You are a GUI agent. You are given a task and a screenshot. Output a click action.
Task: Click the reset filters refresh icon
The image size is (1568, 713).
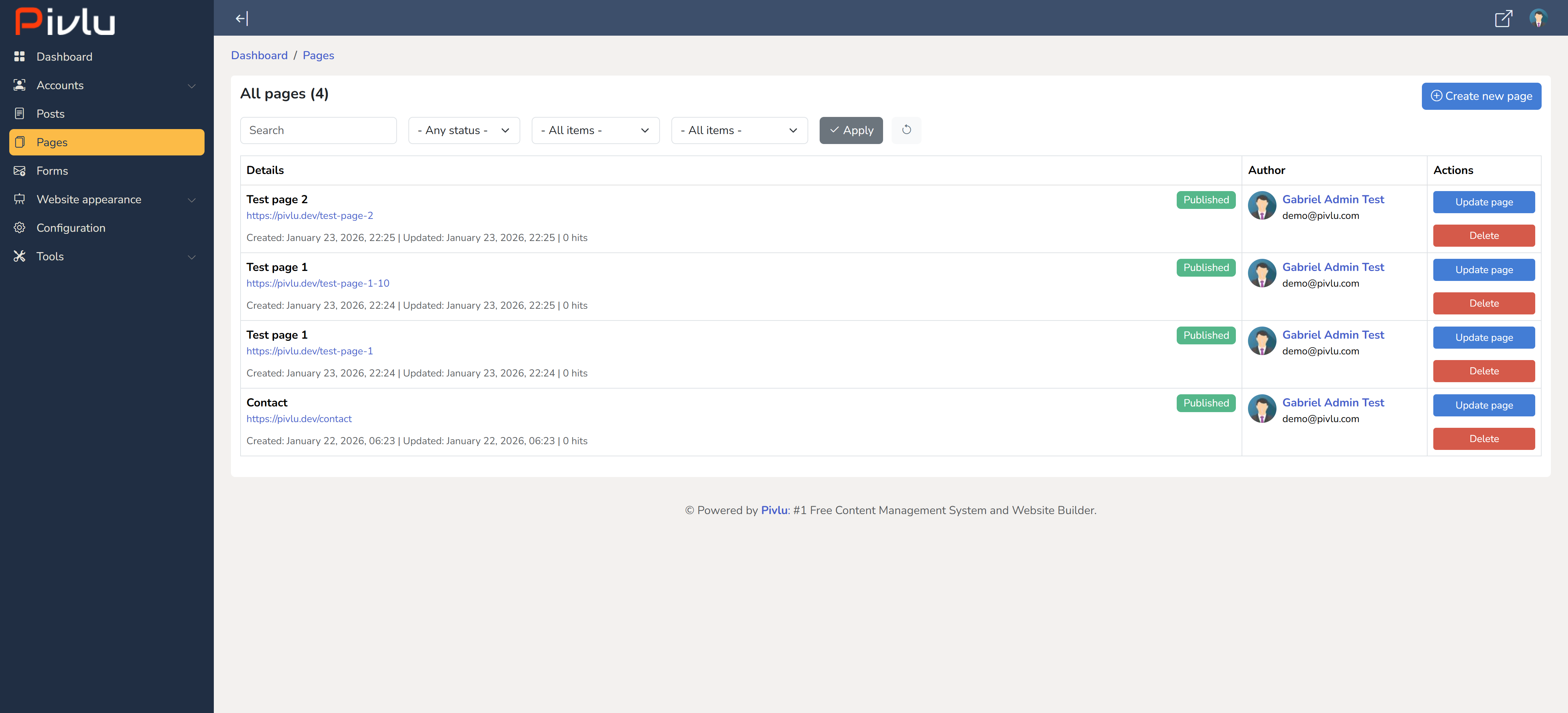pos(906,130)
